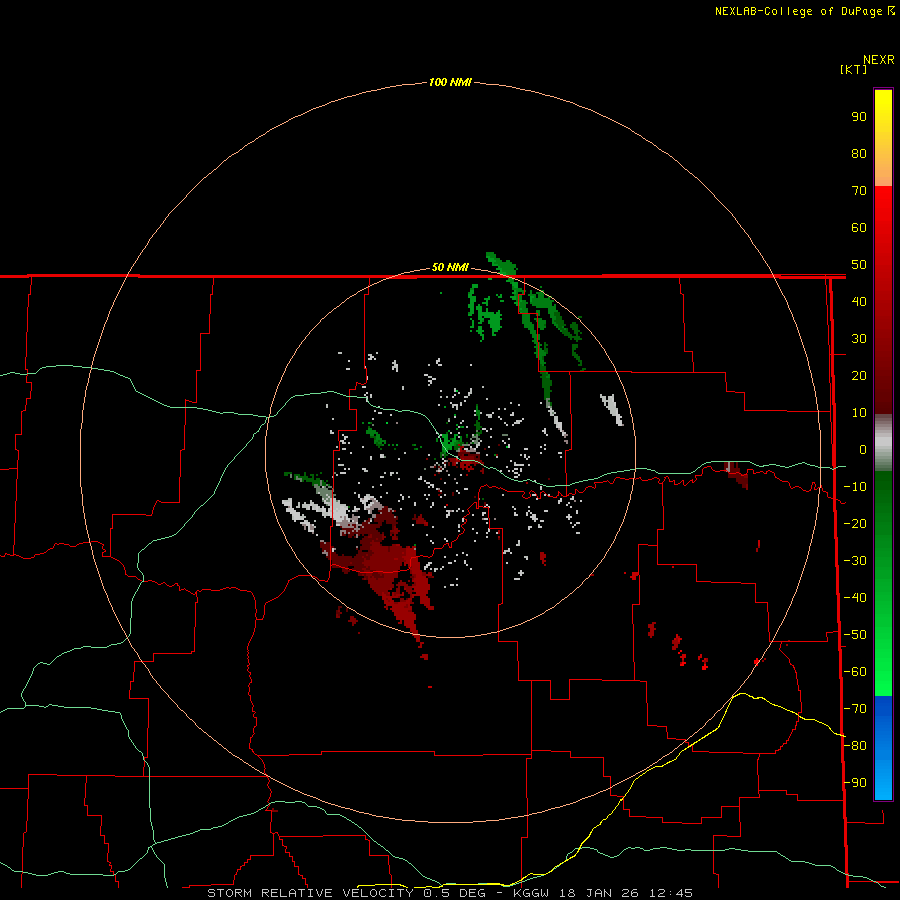Viewport: 900px width, 900px height.
Task: Click the -10 value on the velocity scale
Action: pos(855,487)
